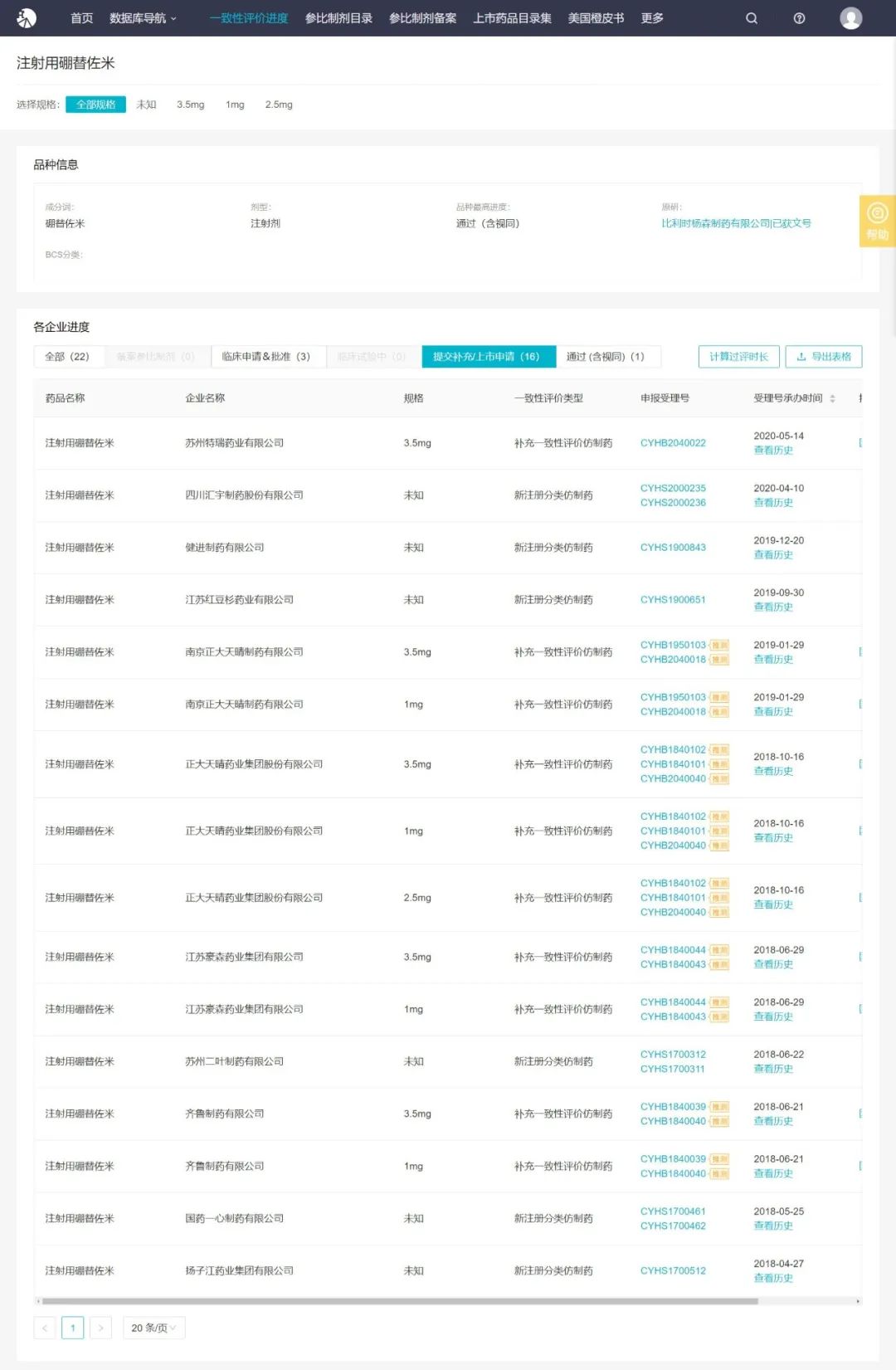Screen dimensions: 896x1370
Task: Select page 1 in pagination
Action: (73, 1328)
